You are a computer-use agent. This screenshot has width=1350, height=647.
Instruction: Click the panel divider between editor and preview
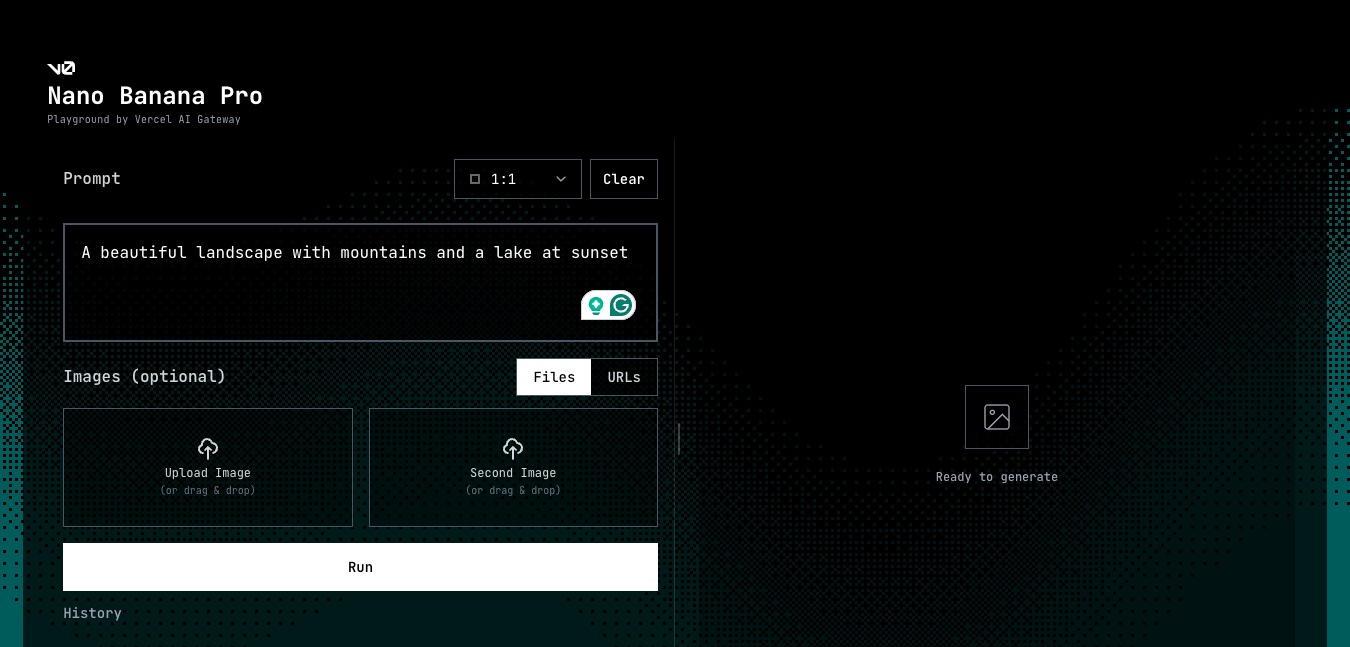pos(678,439)
